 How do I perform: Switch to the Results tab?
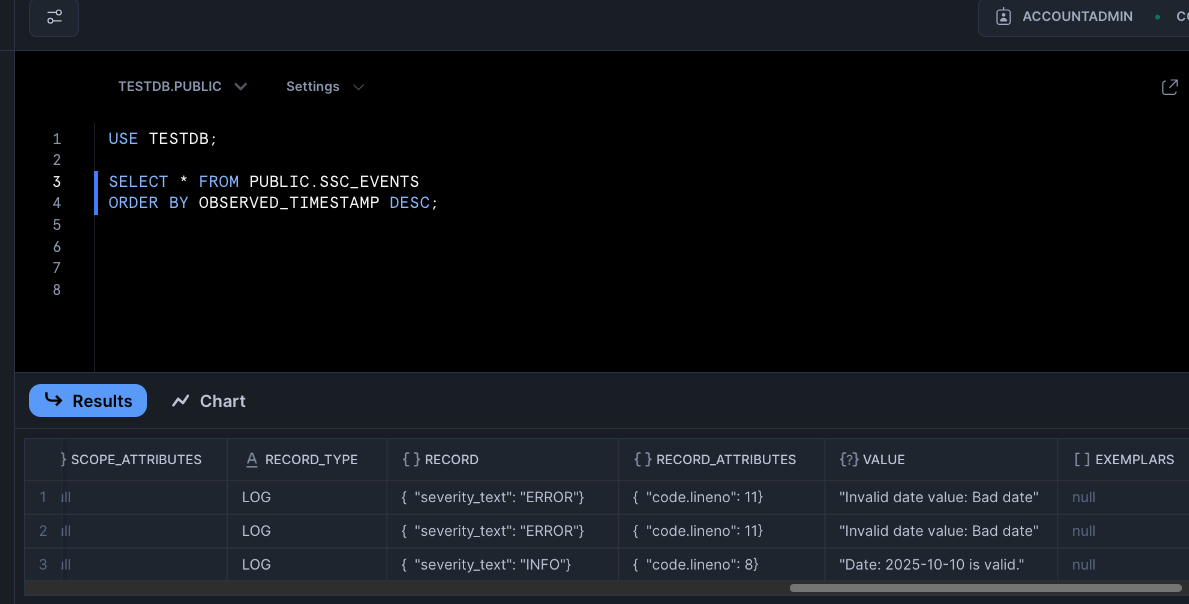click(88, 401)
